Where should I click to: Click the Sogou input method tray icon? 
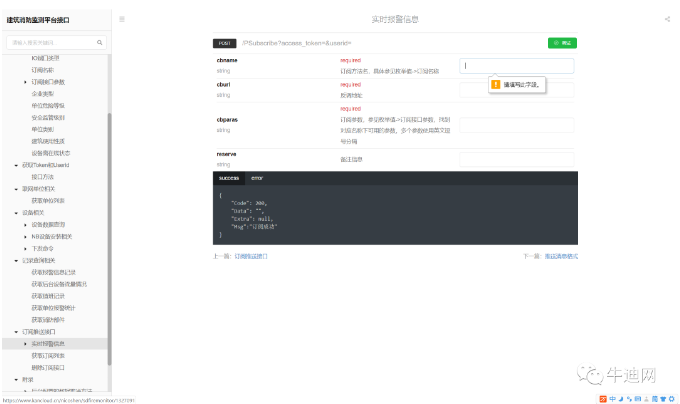coord(602,397)
